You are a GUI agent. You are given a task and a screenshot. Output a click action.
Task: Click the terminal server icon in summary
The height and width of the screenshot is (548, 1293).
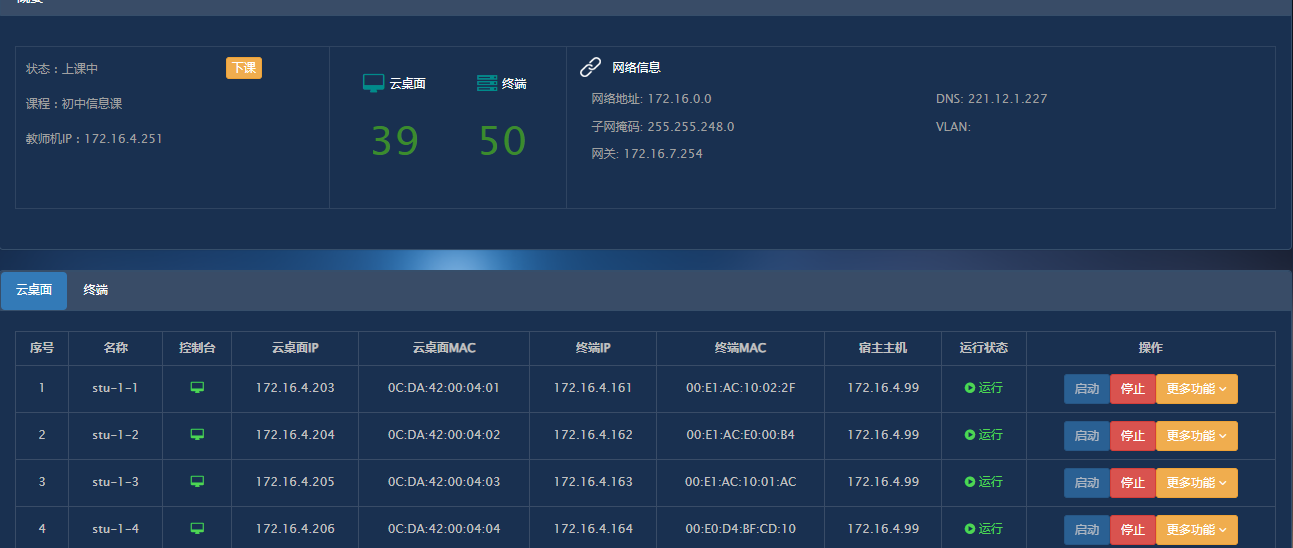(487, 83)
